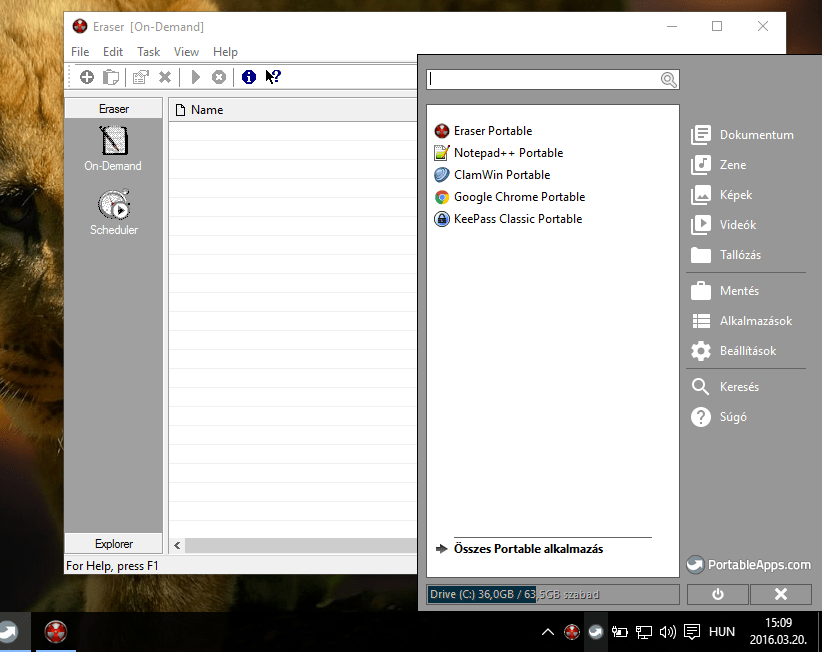
Task: Click the delete X icon in Eraser toolbar
Action: [x=165, y=77]
